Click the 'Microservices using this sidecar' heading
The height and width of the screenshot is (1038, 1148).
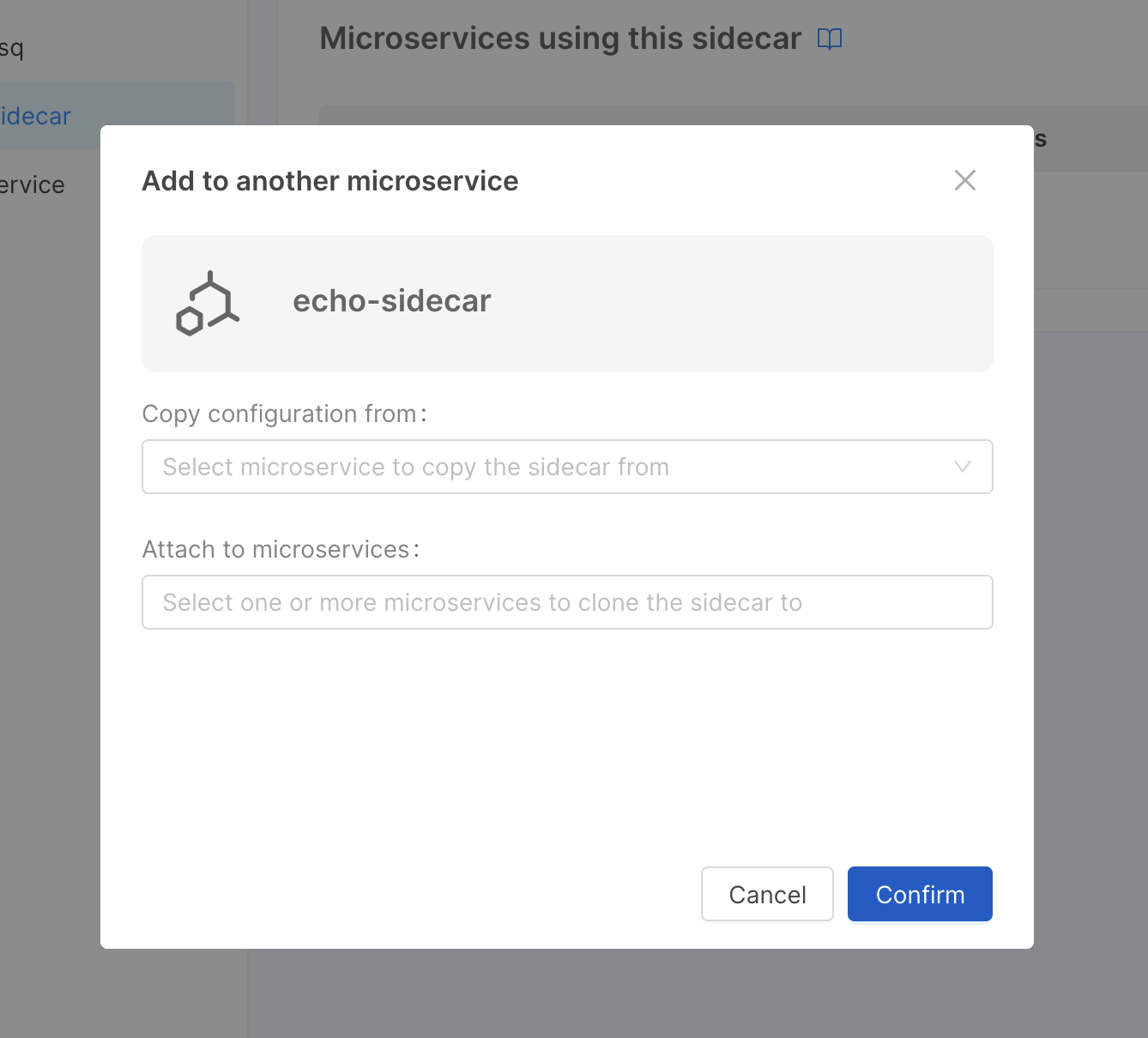559,38
